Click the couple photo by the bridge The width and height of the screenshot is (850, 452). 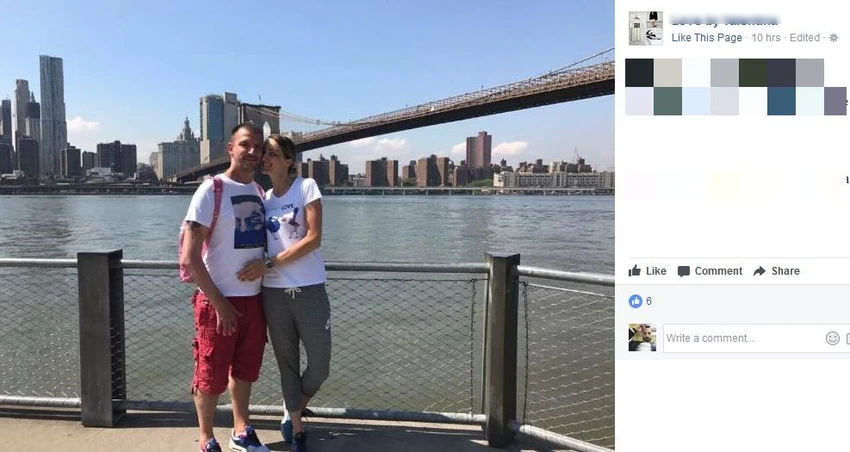pos(307,226)
